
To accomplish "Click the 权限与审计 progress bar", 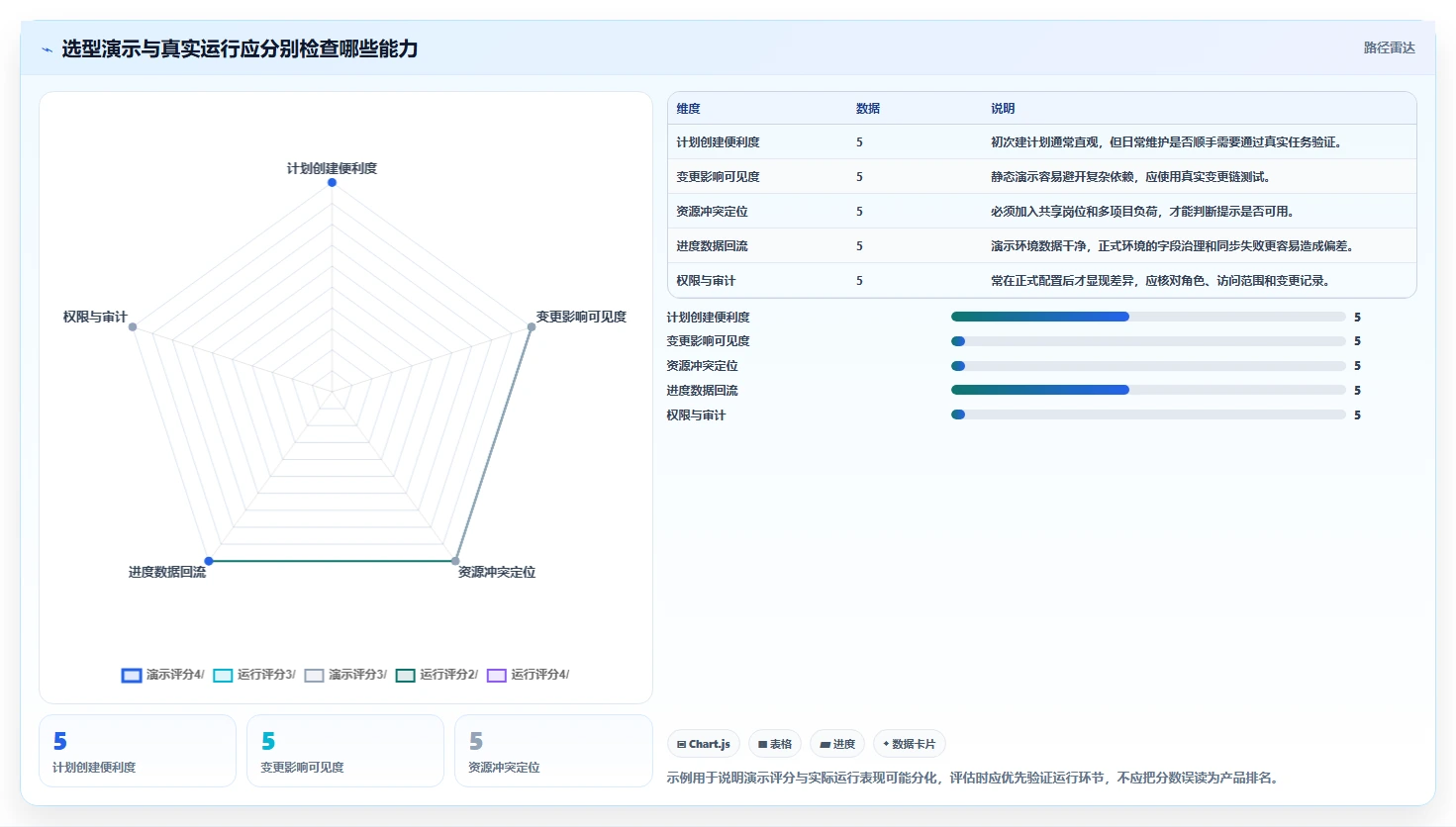I will tap(1148, 414).
